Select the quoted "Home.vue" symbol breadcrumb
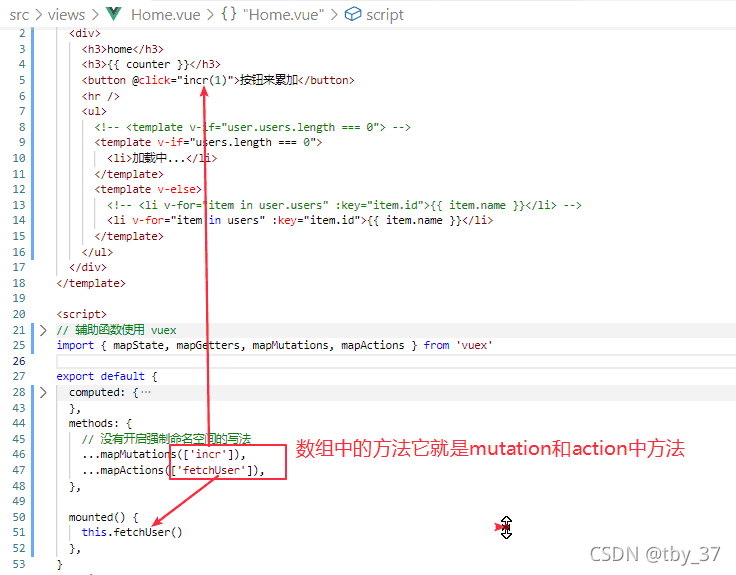 (284, 15)
